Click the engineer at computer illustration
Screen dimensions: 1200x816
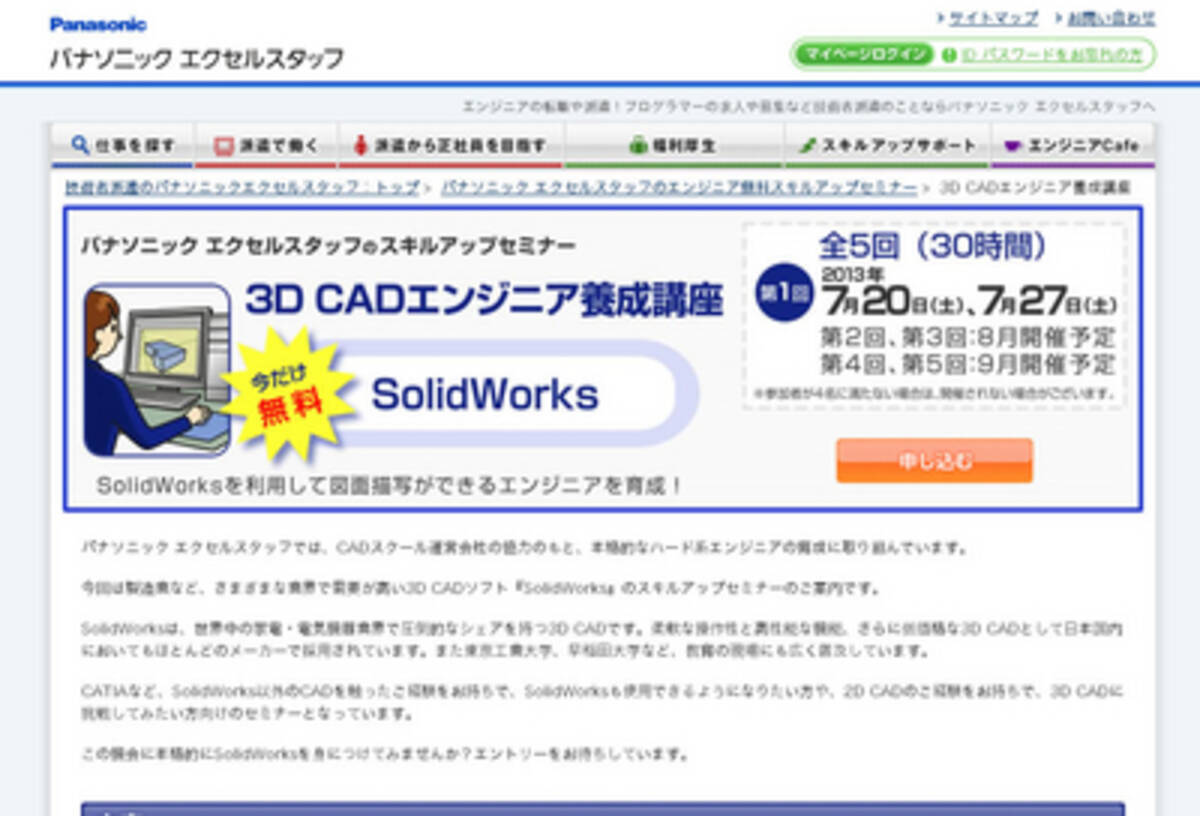(156, 370)
